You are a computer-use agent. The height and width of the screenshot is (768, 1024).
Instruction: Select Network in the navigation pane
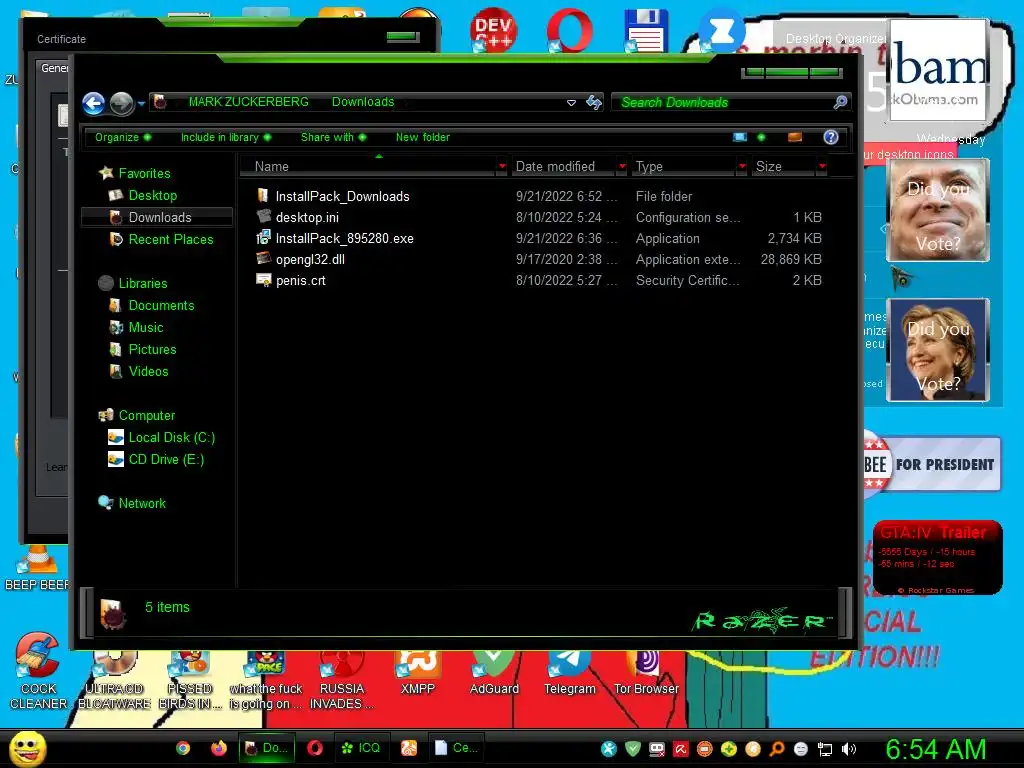tap(142, 504)
